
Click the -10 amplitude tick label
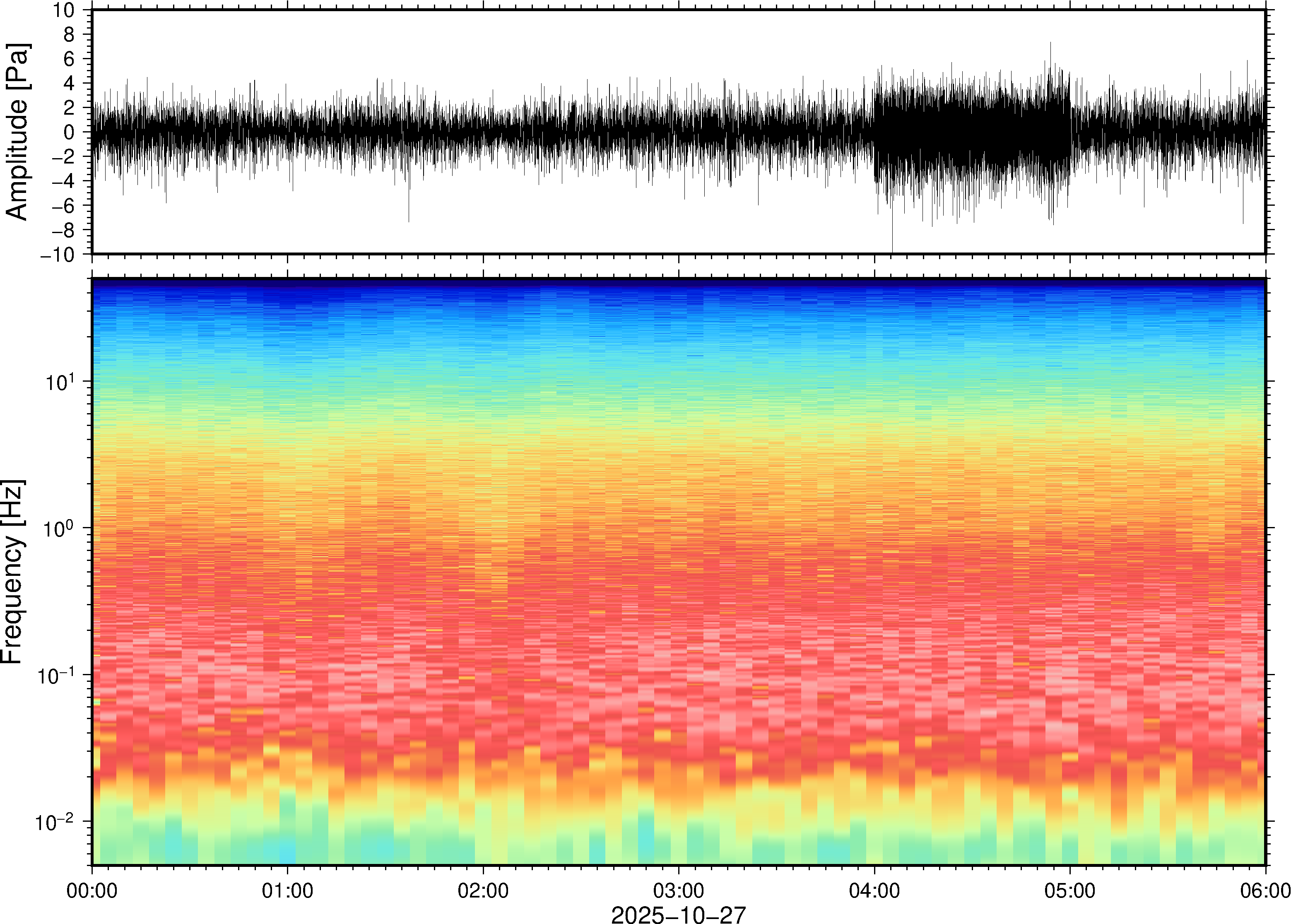pyautogui.click(x=57, y=254)
